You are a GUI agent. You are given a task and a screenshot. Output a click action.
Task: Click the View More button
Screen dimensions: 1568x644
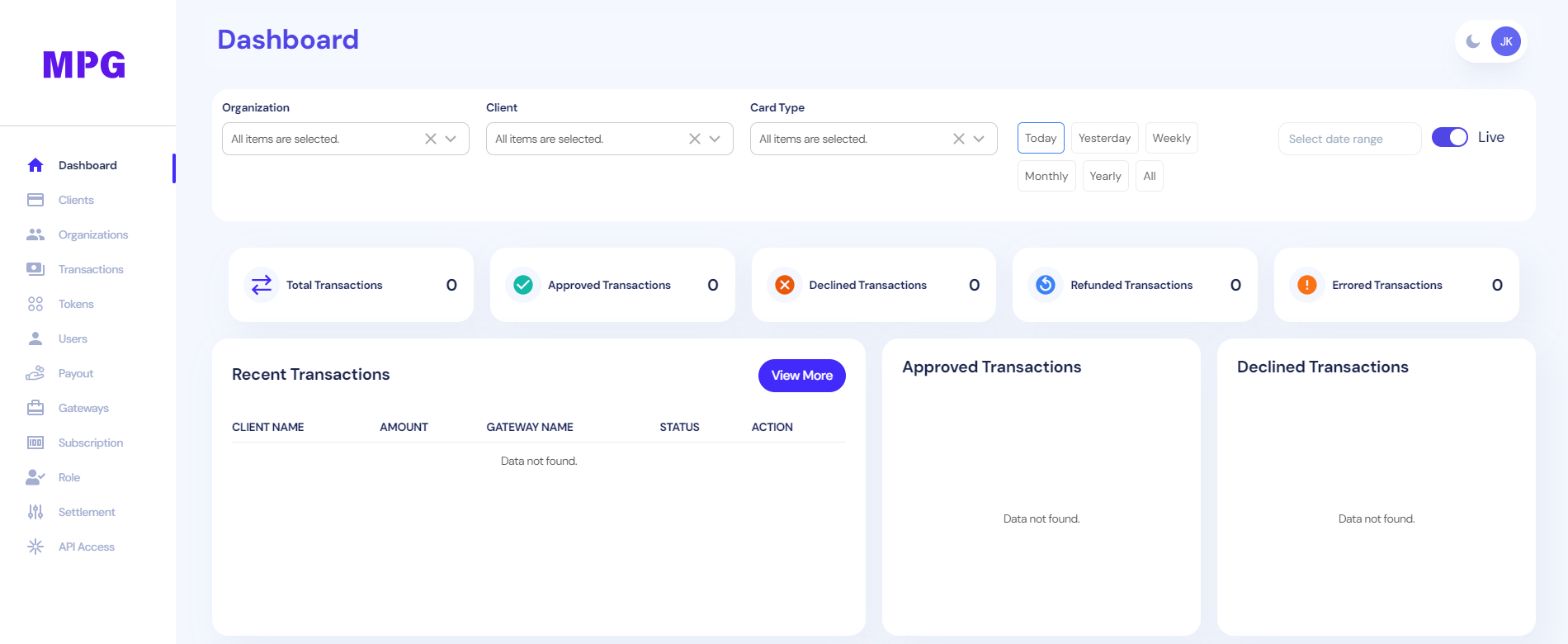point(801,376)
